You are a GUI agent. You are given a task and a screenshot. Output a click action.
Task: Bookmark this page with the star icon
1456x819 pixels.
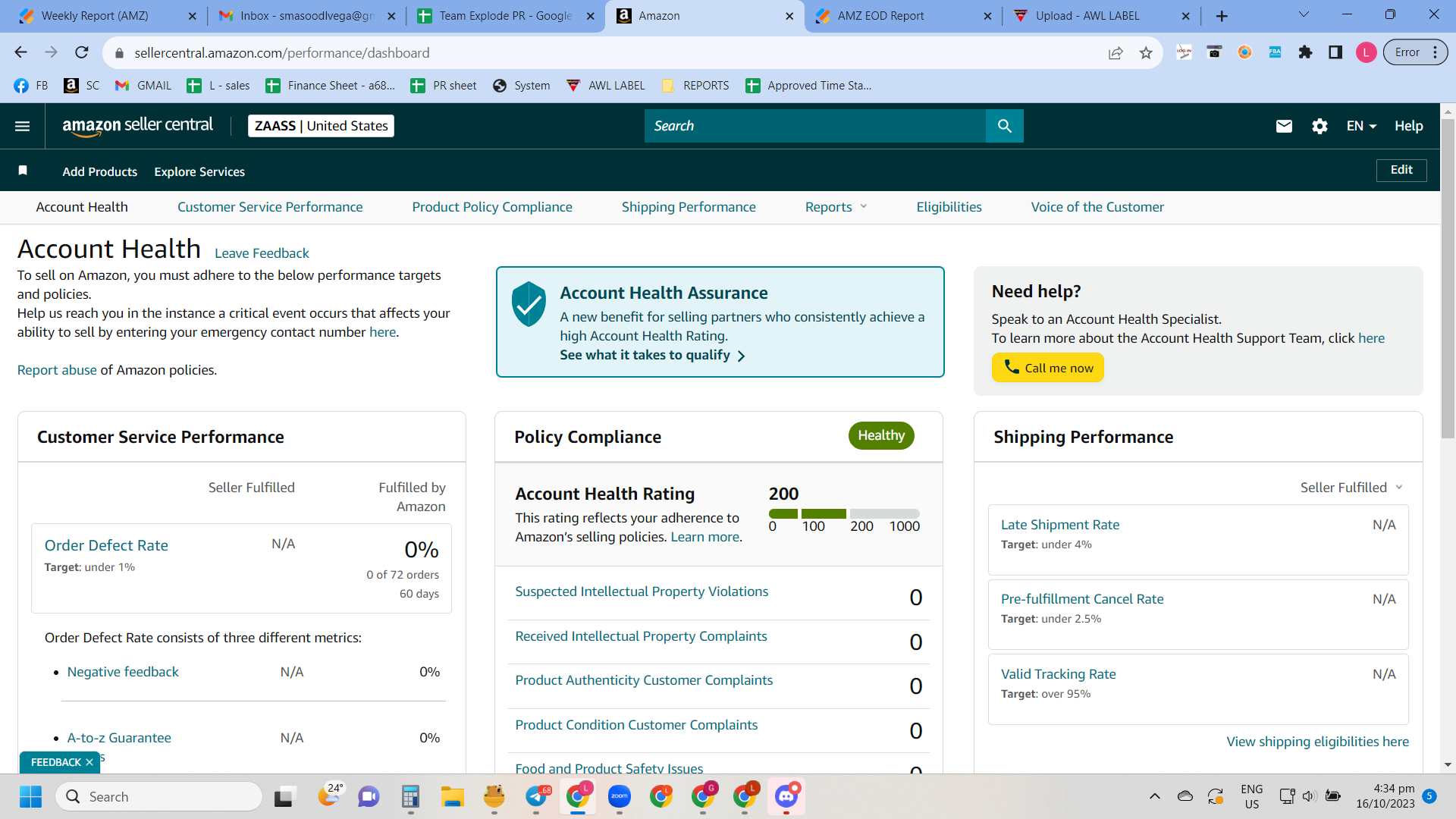[1146, 52]
